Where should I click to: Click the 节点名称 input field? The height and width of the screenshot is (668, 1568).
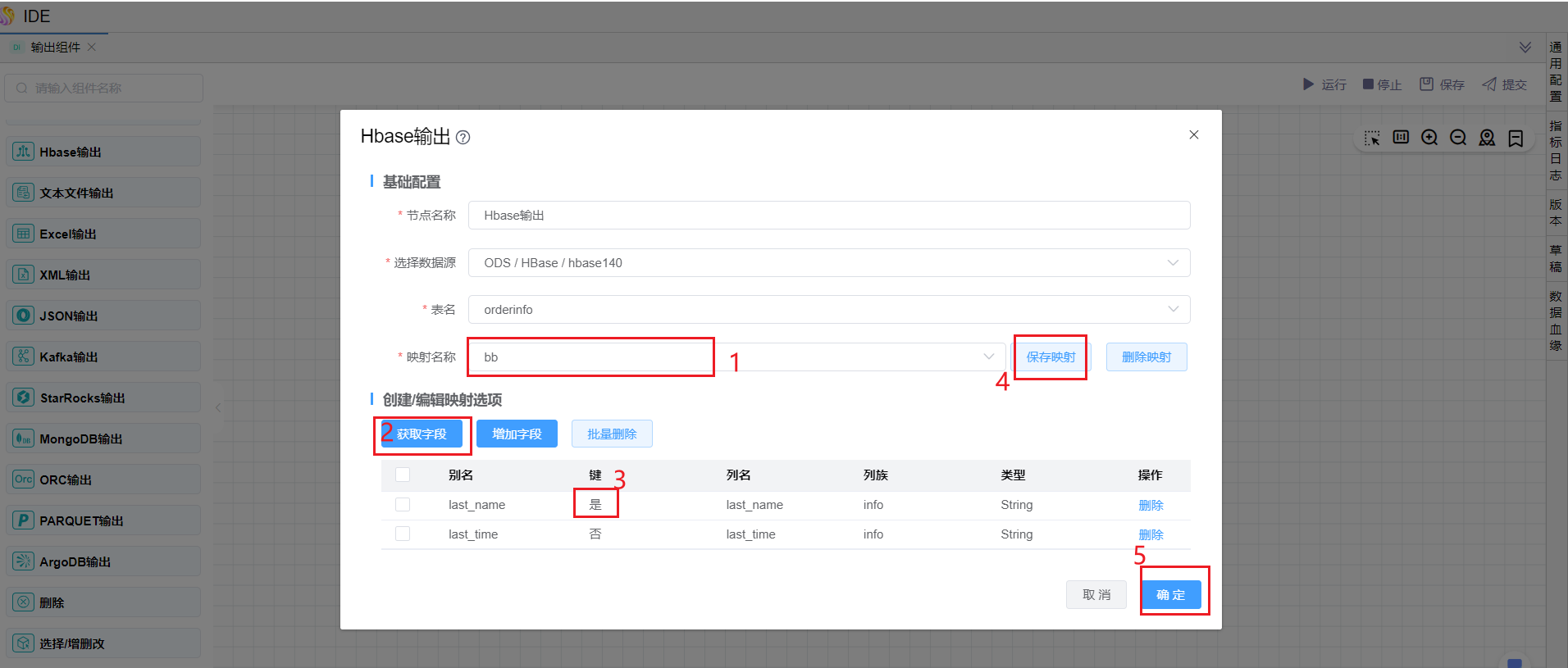click(x=828, y=216)
